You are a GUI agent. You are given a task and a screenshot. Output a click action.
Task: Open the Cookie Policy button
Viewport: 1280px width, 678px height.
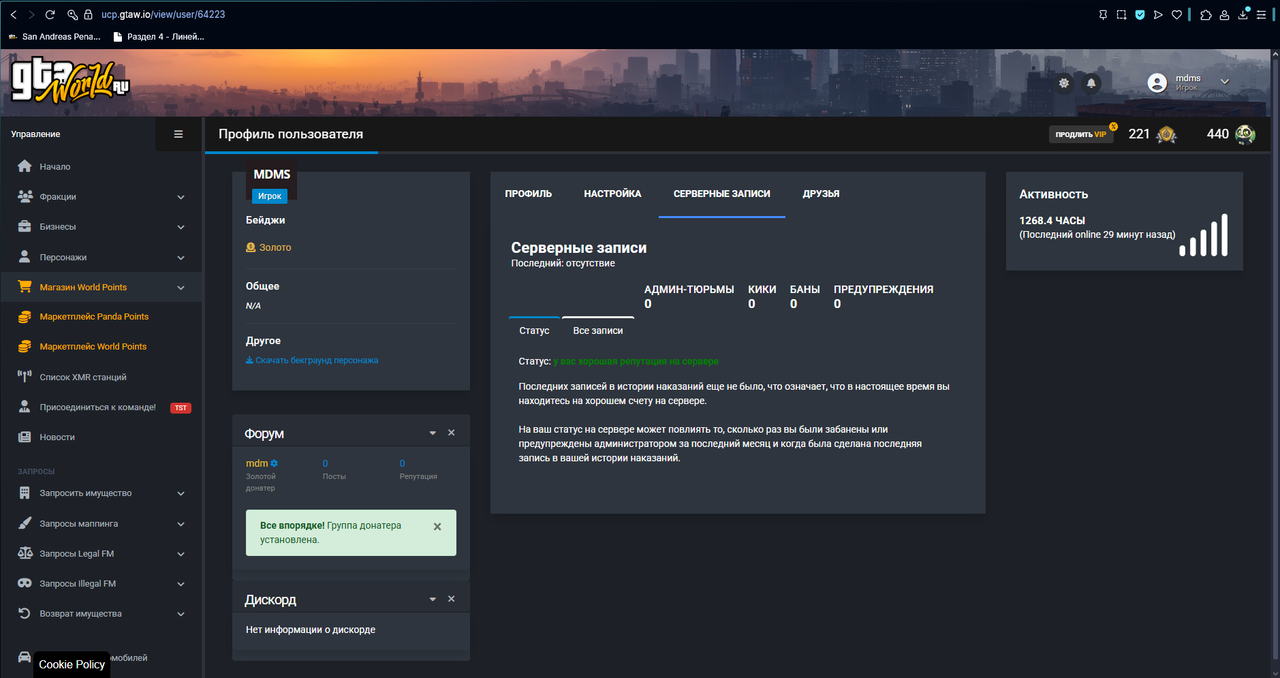tap(71, 664)
